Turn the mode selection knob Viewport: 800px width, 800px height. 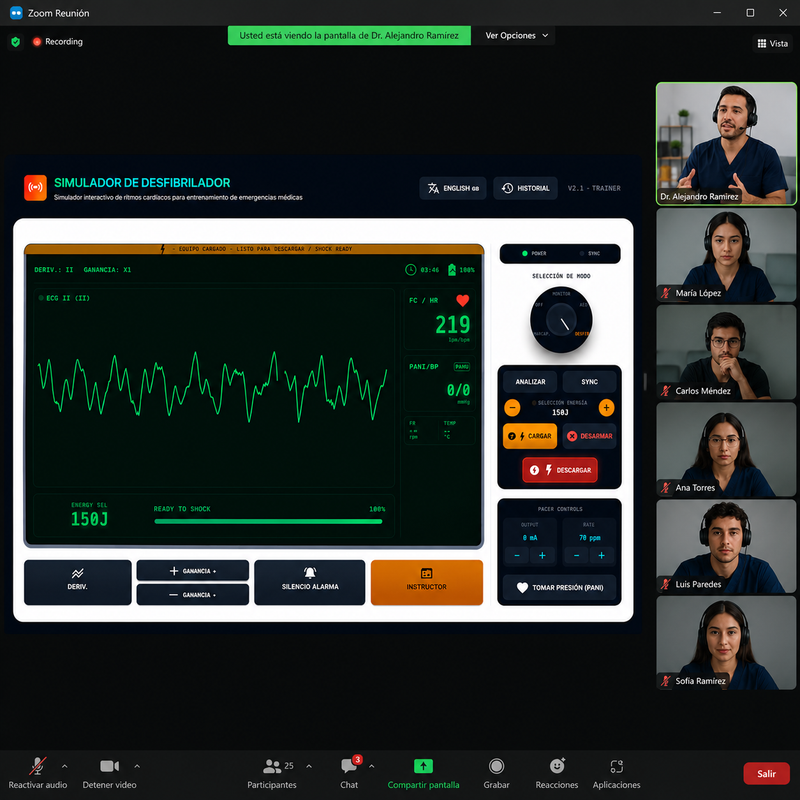point(561,320)
